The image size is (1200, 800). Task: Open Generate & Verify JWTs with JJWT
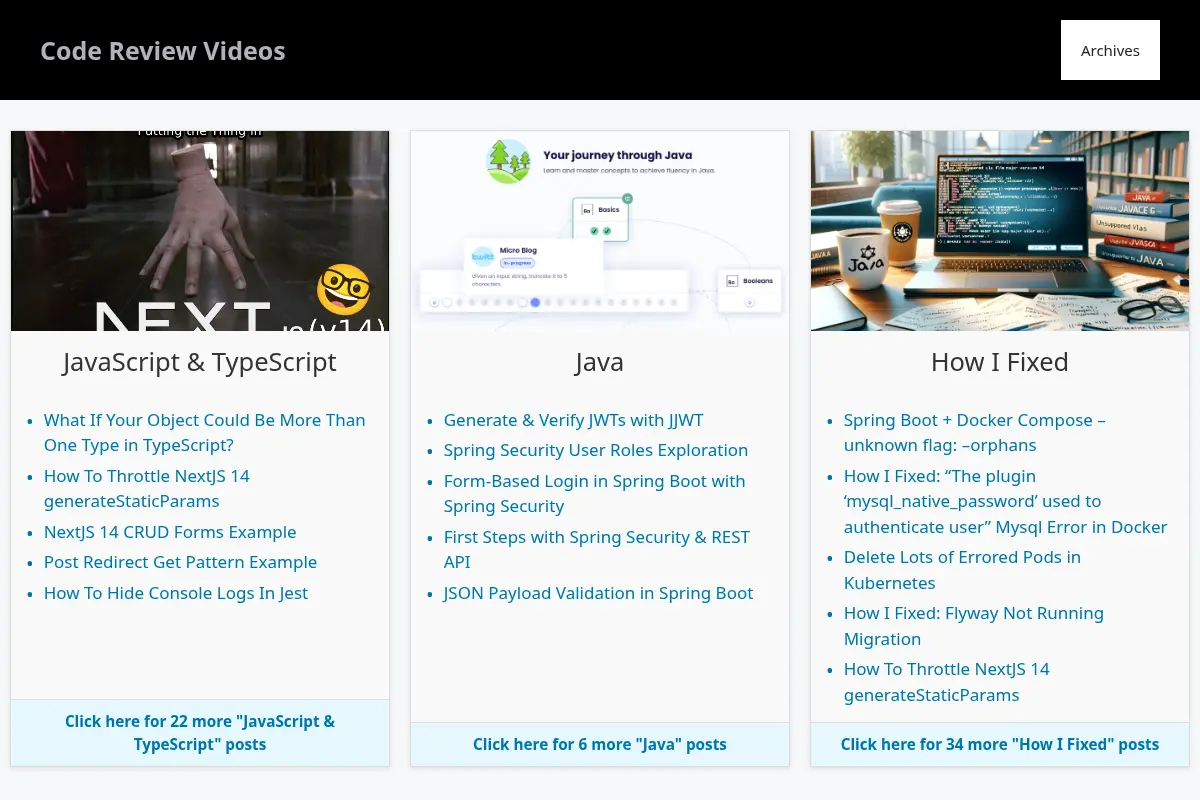(x=574, y=420)
